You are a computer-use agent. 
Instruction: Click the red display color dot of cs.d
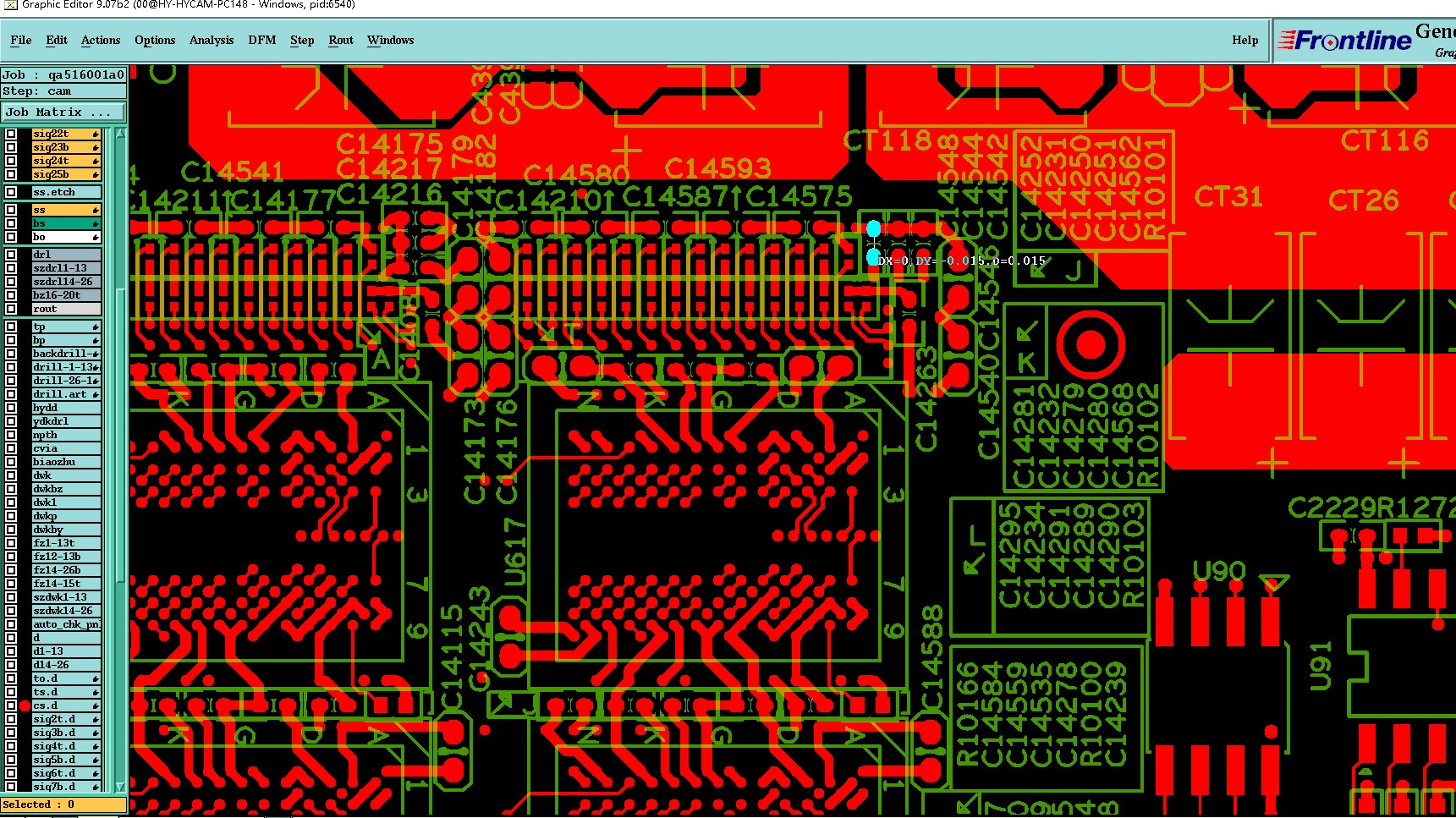point(25,705)
